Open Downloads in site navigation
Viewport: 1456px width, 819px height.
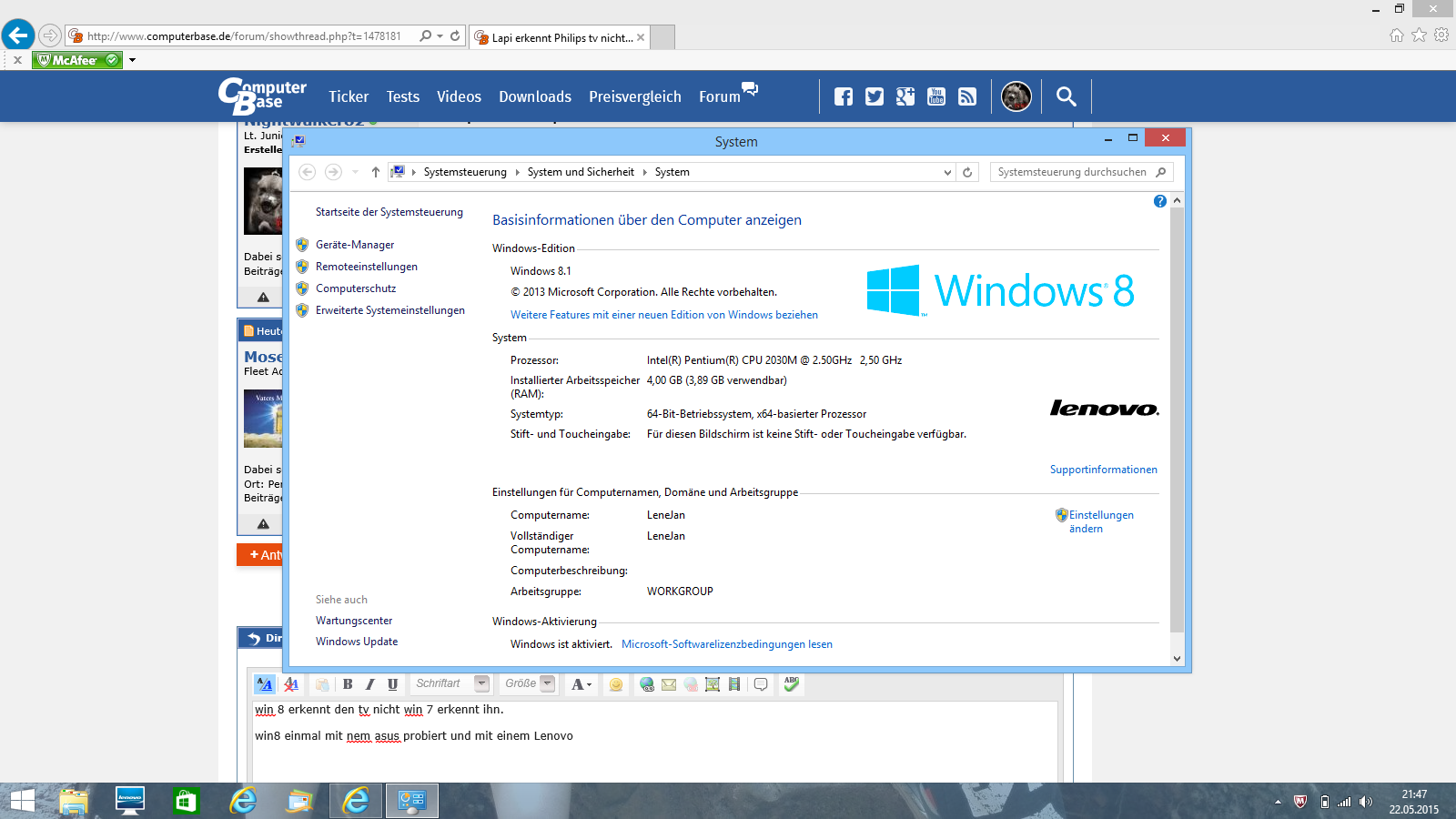pos(535,96)
